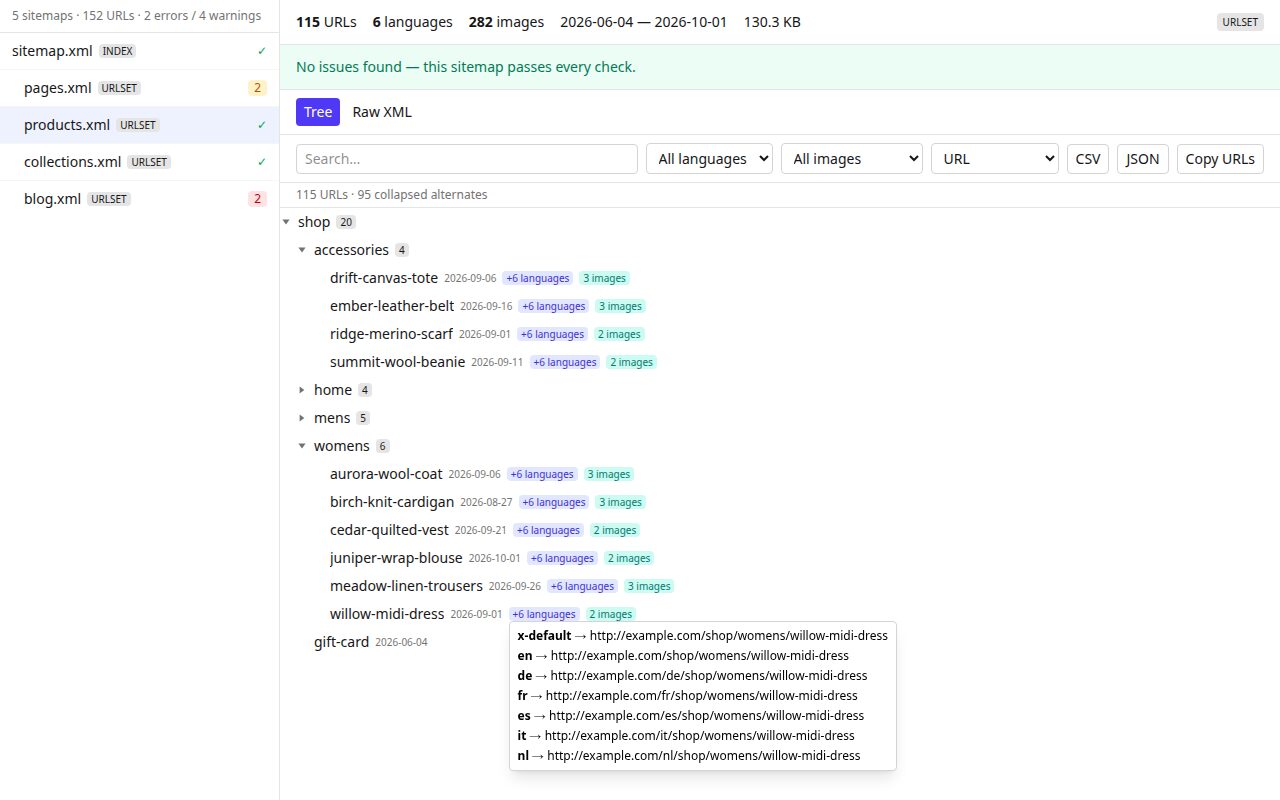Click the pages.xml warning count badge
The height and width of the screenshot is (800, 1280).
click(258, 88)
